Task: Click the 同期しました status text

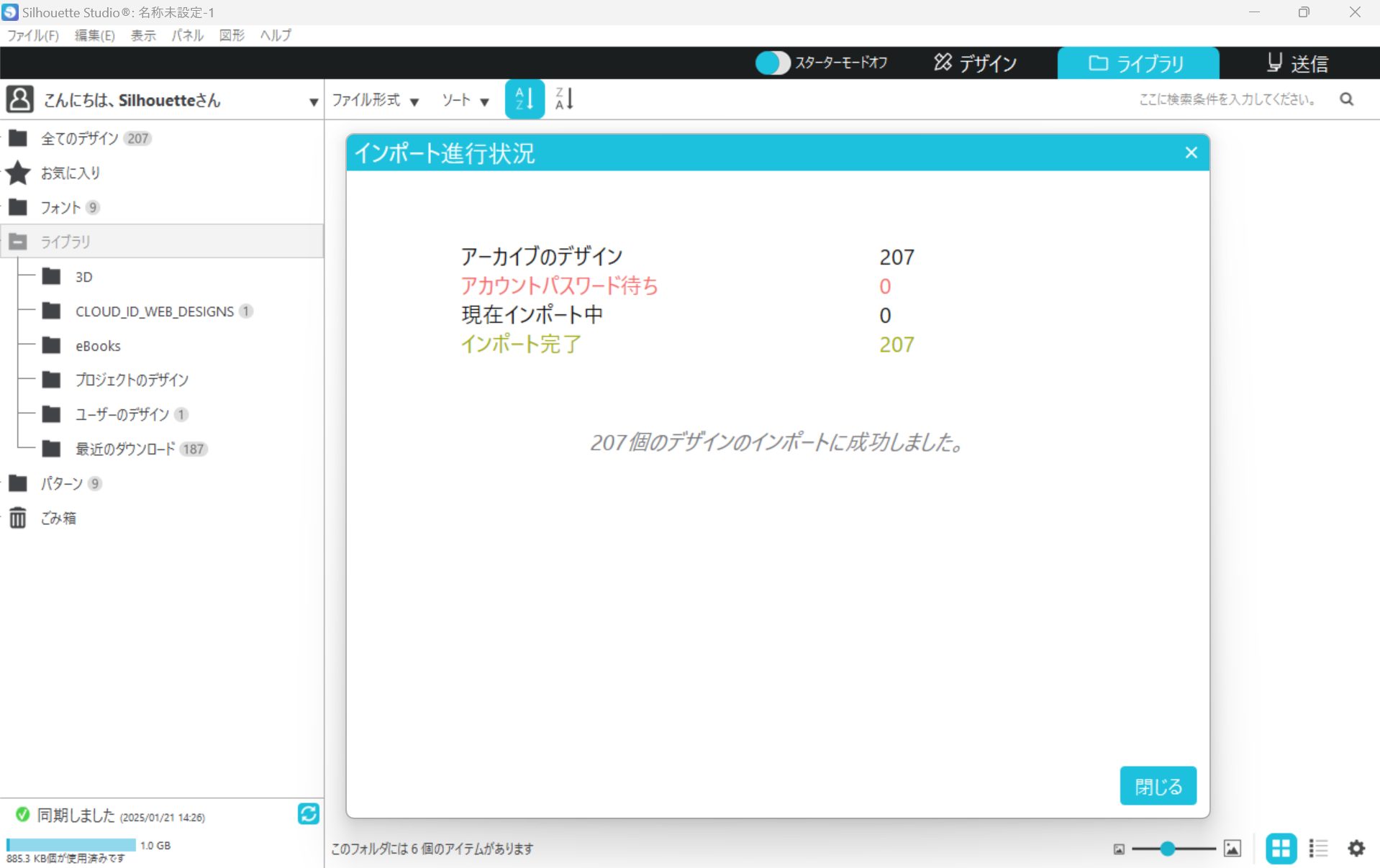Action: coord(76,816)
